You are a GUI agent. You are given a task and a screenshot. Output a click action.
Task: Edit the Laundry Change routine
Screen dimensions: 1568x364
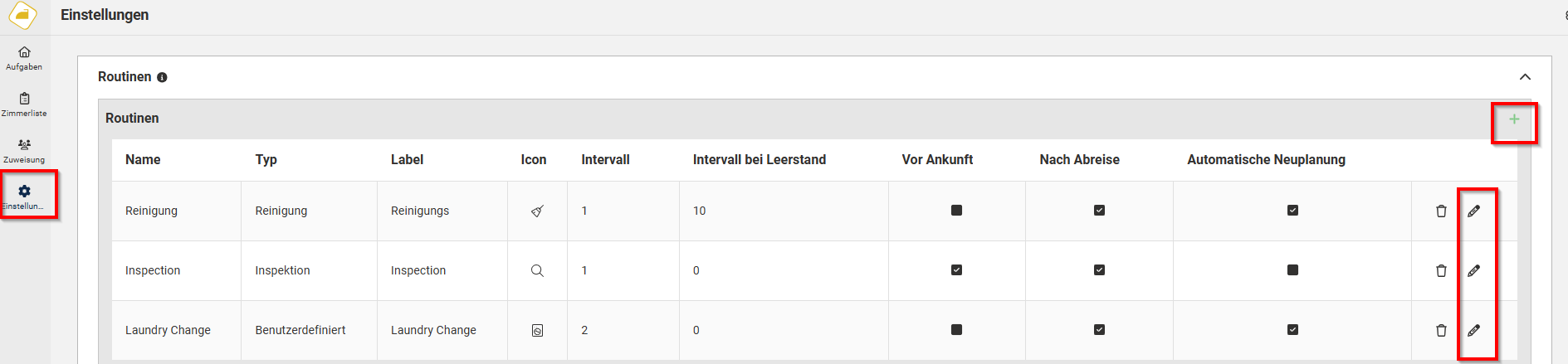coord(1473,330)
